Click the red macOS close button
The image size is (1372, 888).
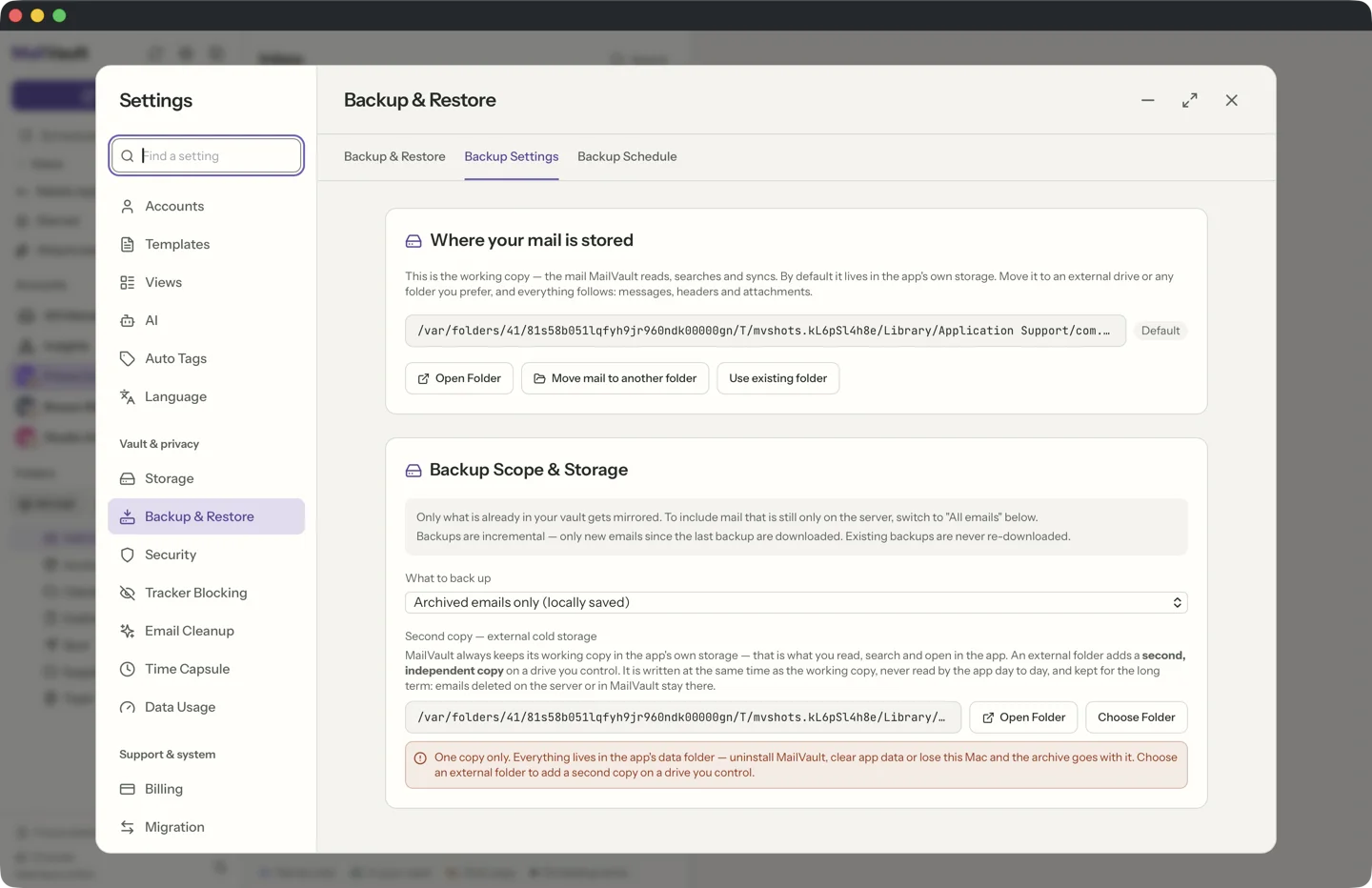click(15, 15)
